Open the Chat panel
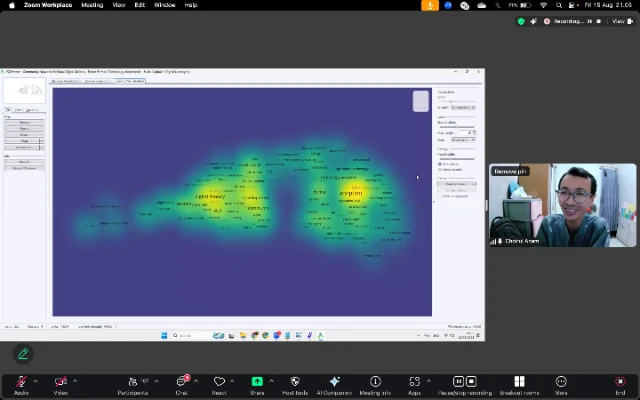Image resolution: width=640 pixels, height=400 pixels. pyautogui.click(x=182, y=382)
